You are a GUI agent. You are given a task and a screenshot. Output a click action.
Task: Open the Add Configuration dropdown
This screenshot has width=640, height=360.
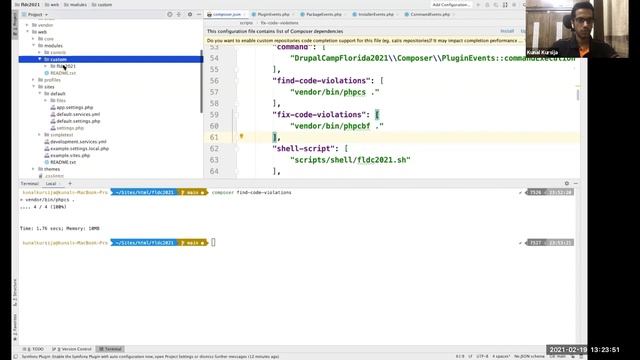(451, 5)
